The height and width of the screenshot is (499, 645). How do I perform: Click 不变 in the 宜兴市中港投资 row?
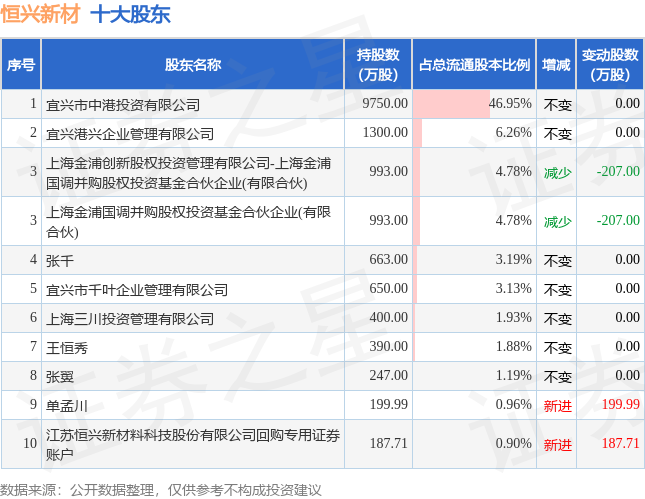click(x=558, y=105)
